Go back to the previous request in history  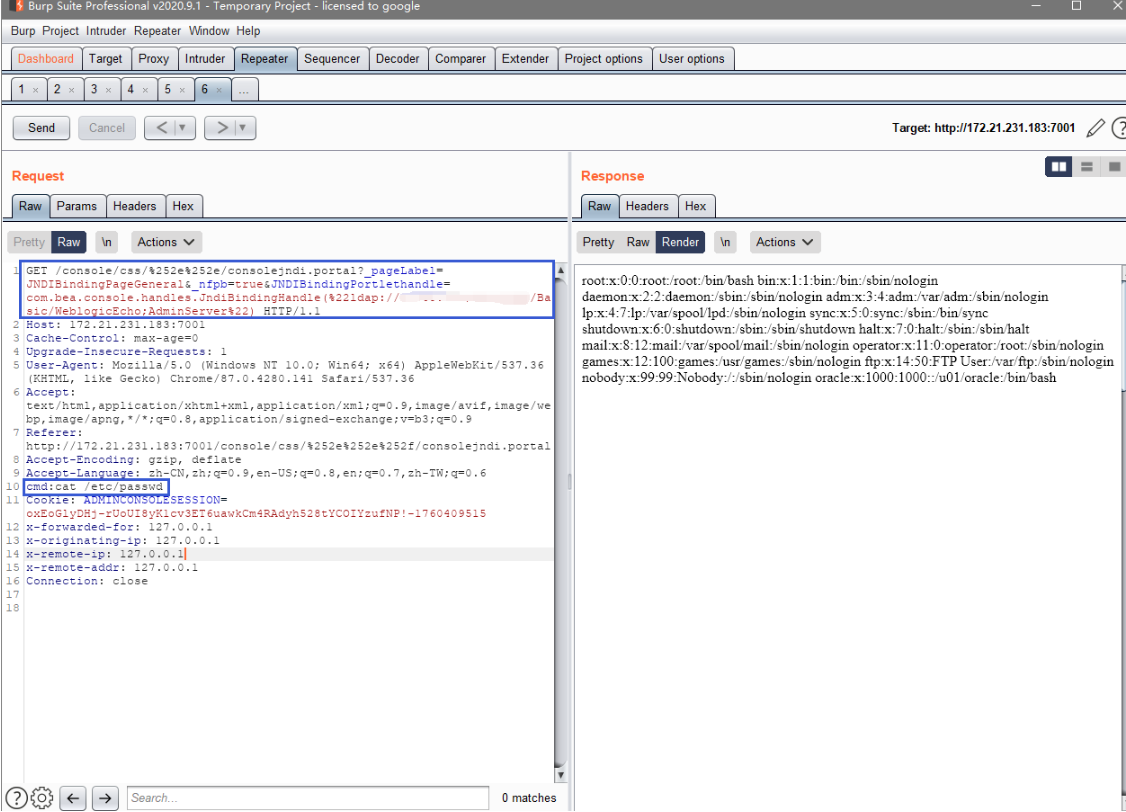click(162, 128)
